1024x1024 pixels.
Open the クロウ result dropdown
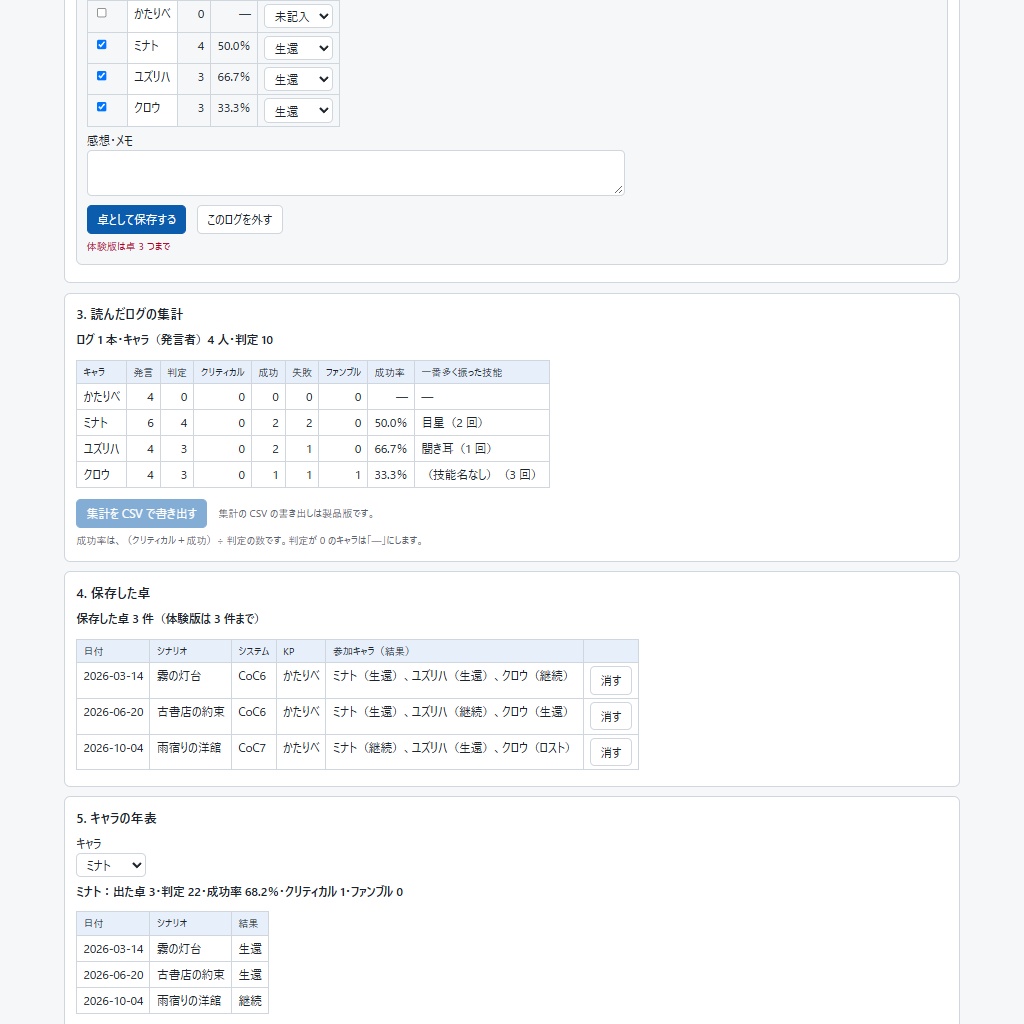(x=298, y=111)
